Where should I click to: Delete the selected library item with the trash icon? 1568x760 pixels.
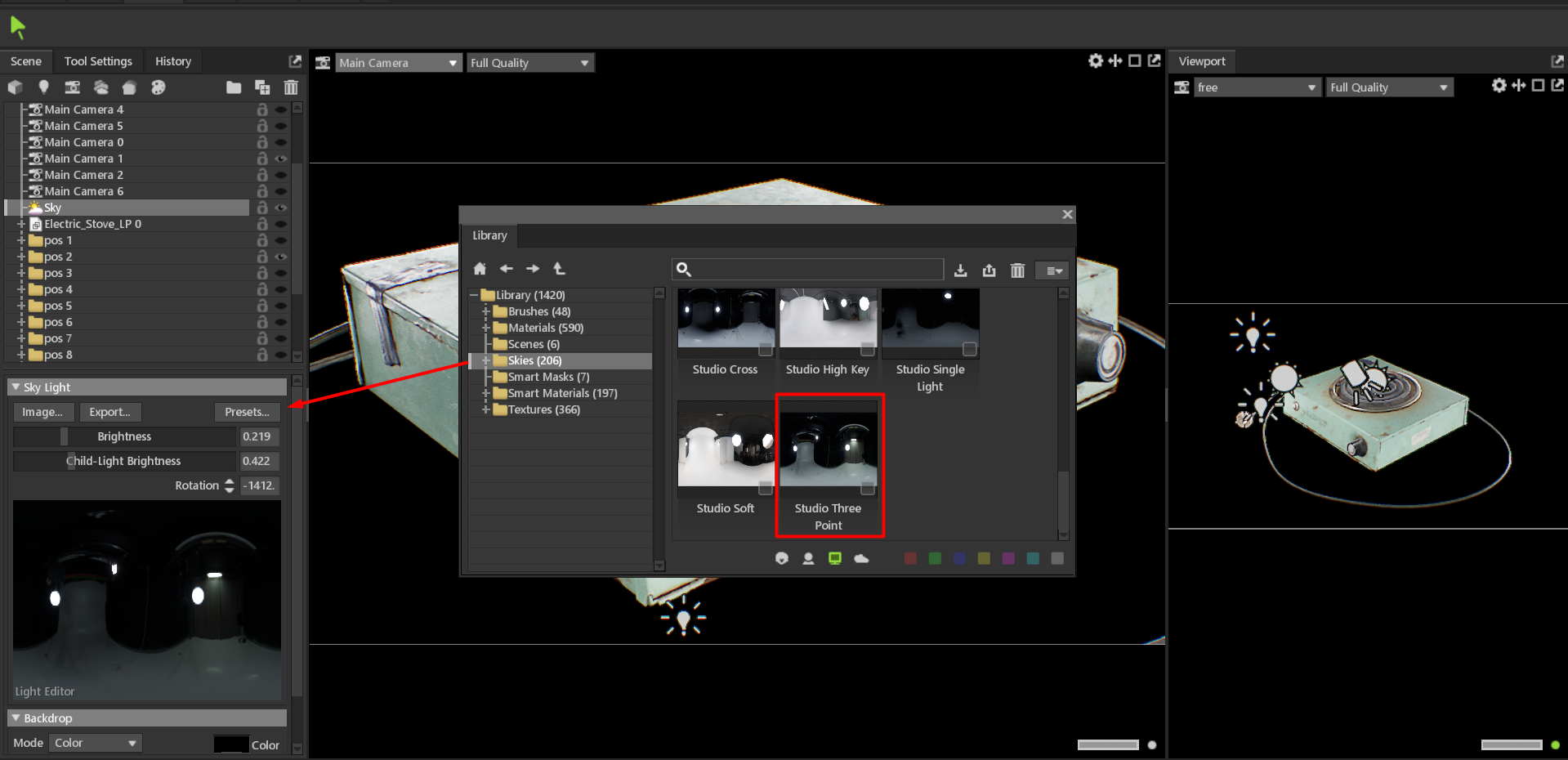point(1017,270)
